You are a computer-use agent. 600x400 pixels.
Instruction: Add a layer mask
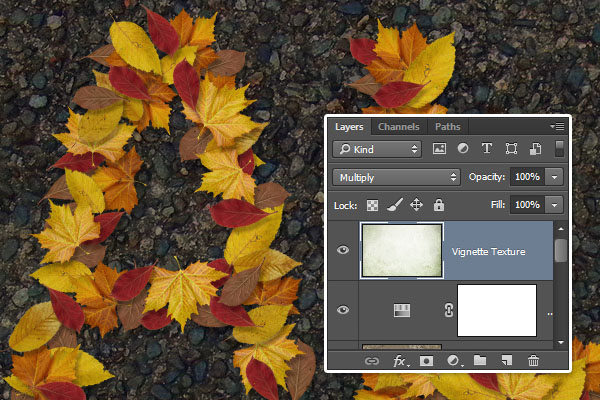426,360
